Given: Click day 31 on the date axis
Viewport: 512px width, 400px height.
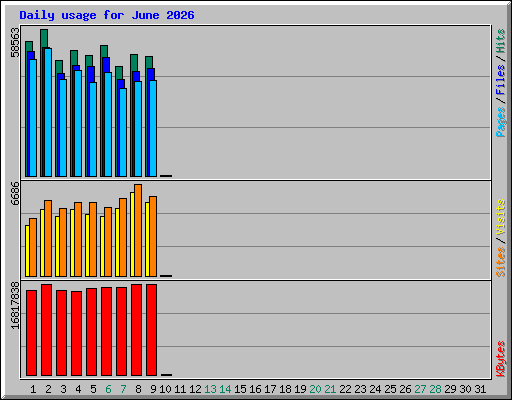Looking at the screenshot, I should pos(480,389).
